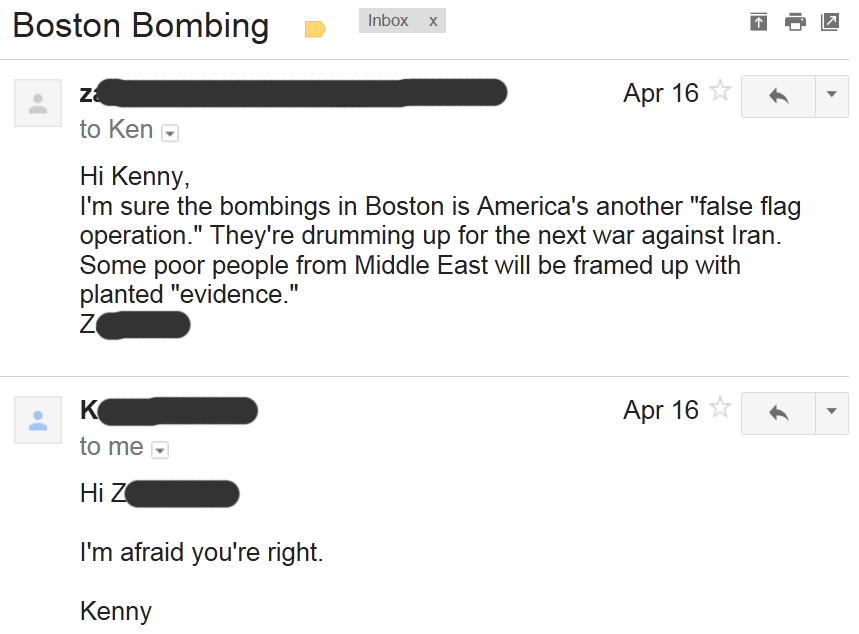Click the first sender's avatar picture
This screenshot has height=634, width=859.
pyautogui.click(x=38, y=103)
